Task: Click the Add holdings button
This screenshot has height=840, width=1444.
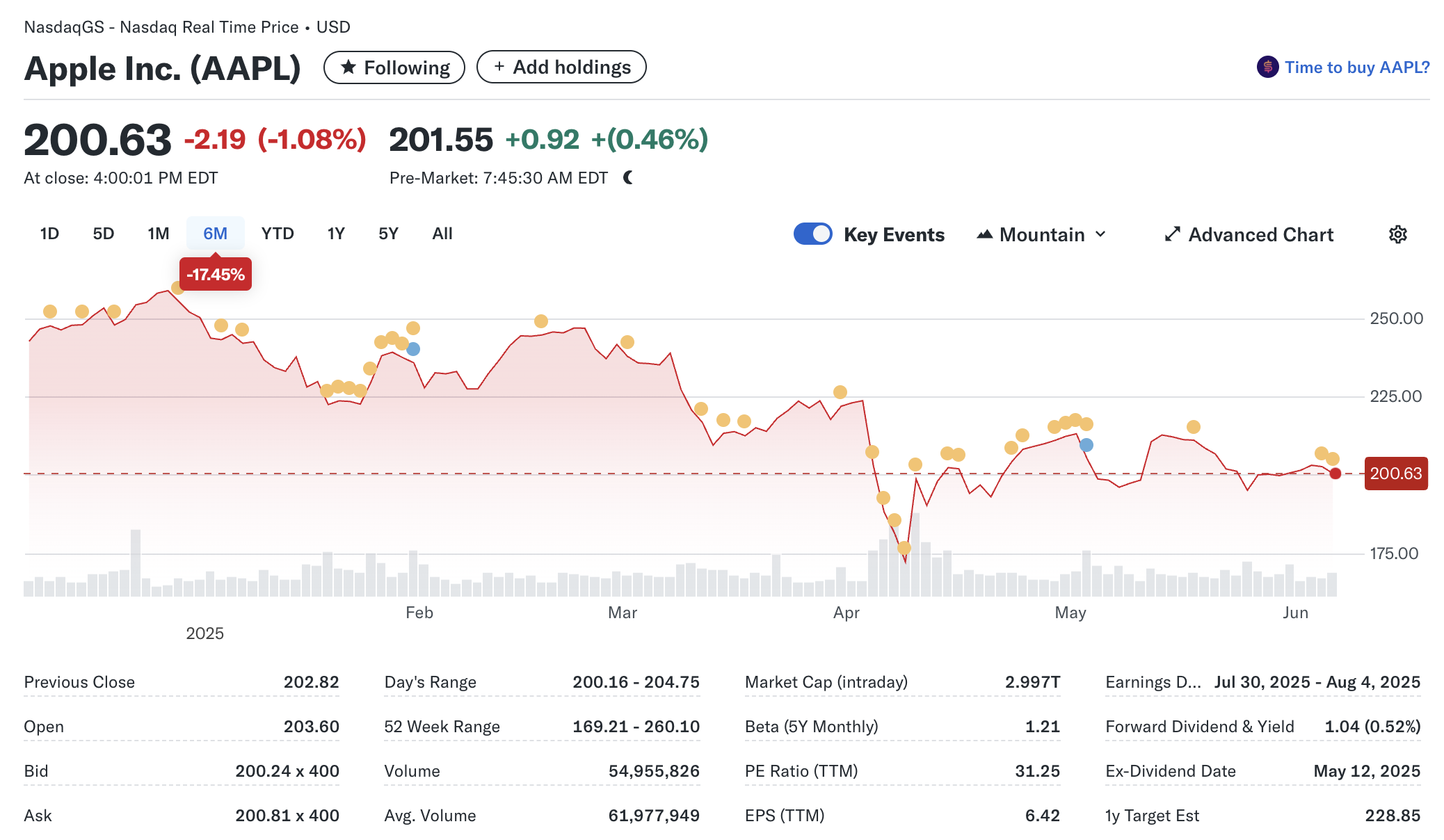Action: (561, 67)
